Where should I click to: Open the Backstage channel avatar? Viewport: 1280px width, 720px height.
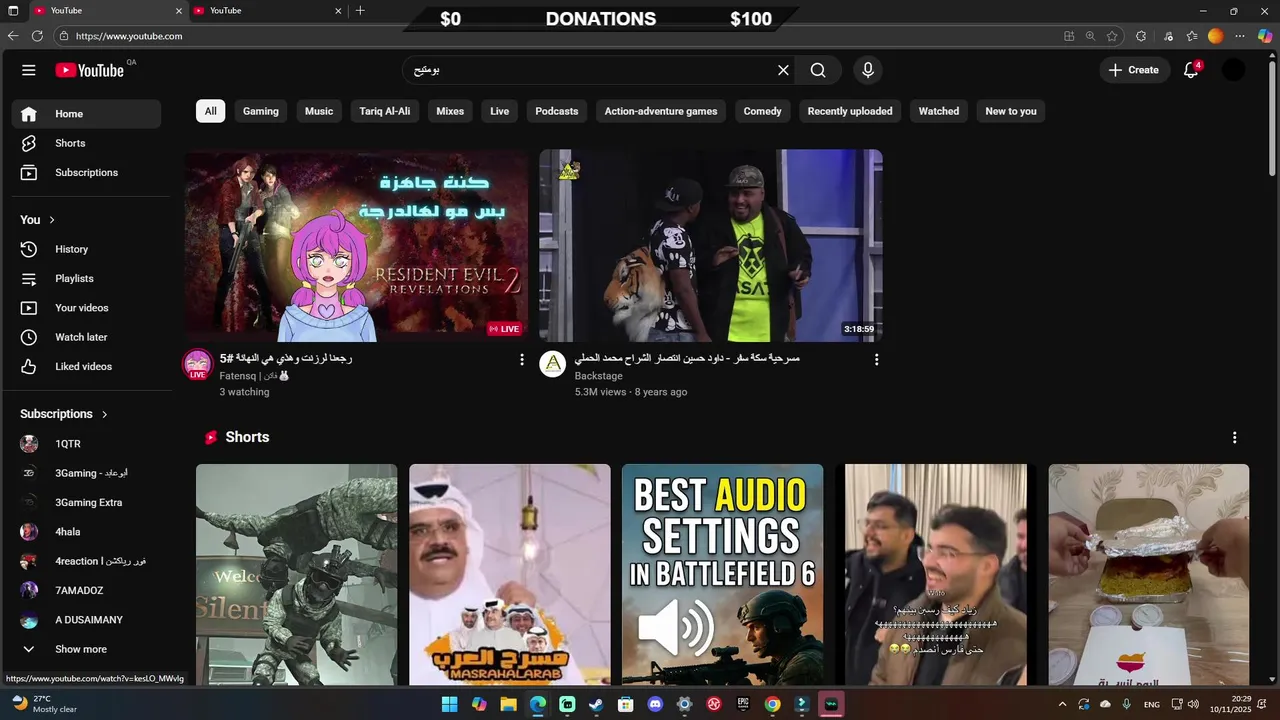553,364
